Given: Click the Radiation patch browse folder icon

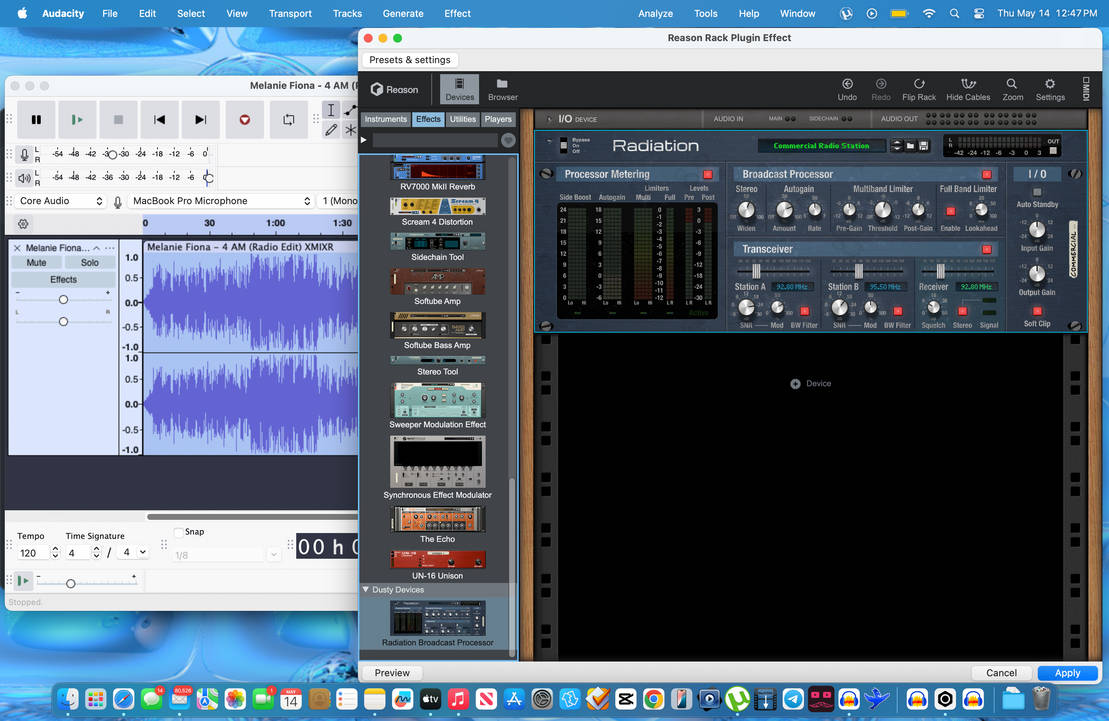Looking at the screenshot, I should pos(911,146).
